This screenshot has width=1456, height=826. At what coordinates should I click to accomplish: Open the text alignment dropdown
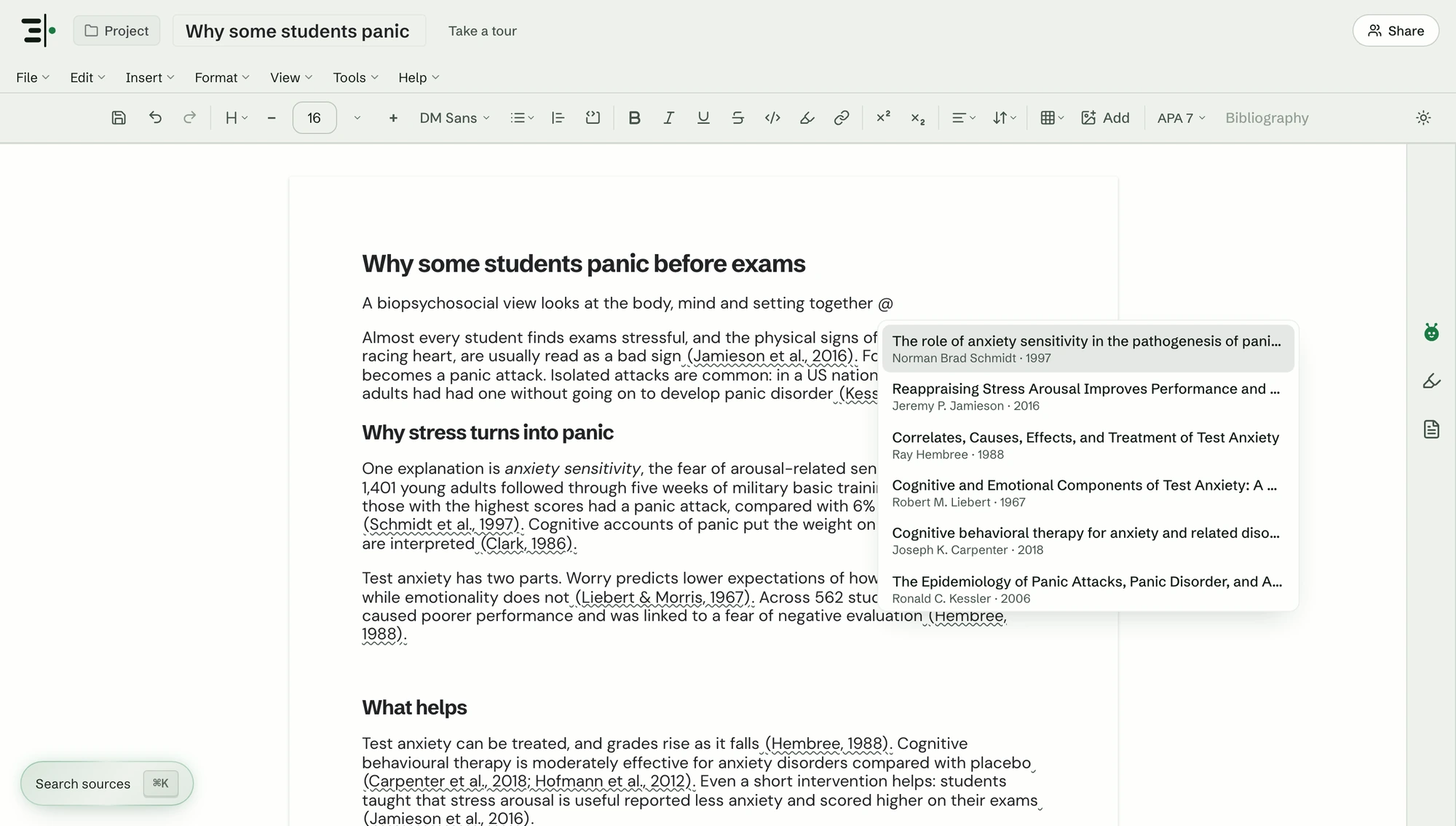coord(964,118)
